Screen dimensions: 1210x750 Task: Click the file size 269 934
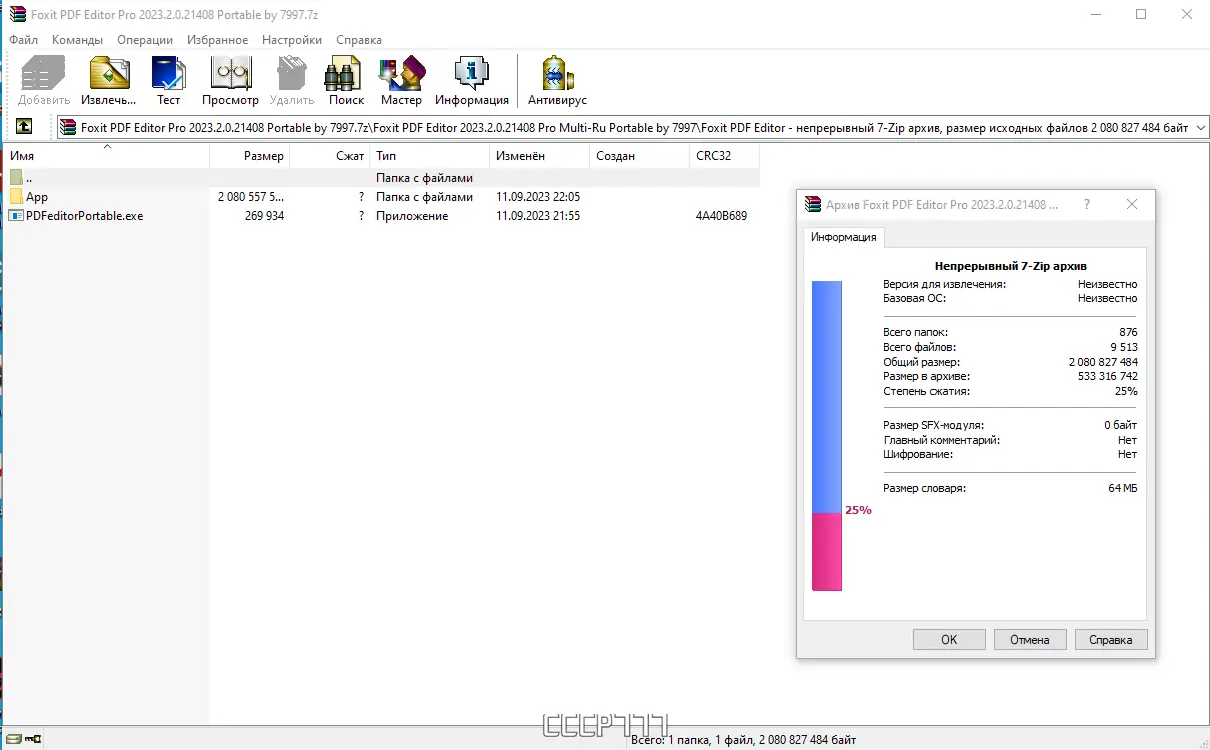click(264, 216)
